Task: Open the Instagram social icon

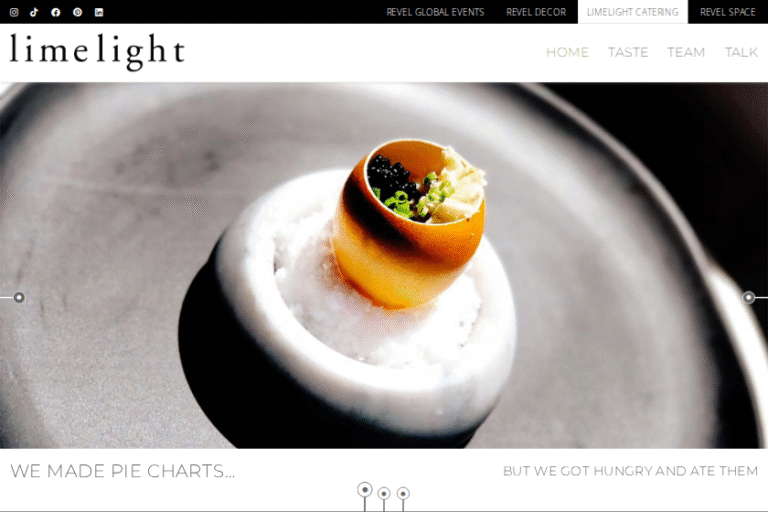Action: (x=14, y=12)
